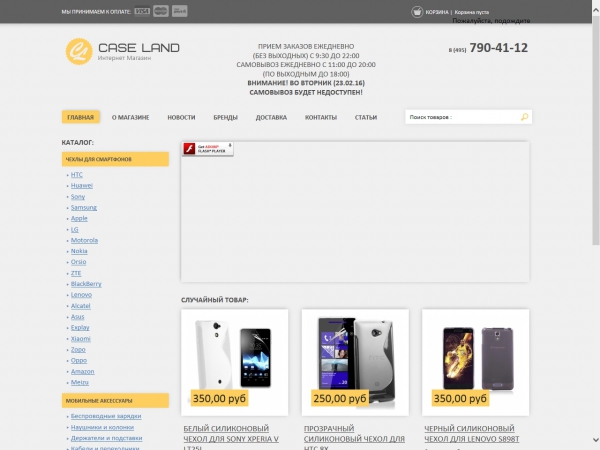Open the Motorola cases link
600x450 pixels.
click(x=84, y=240)
